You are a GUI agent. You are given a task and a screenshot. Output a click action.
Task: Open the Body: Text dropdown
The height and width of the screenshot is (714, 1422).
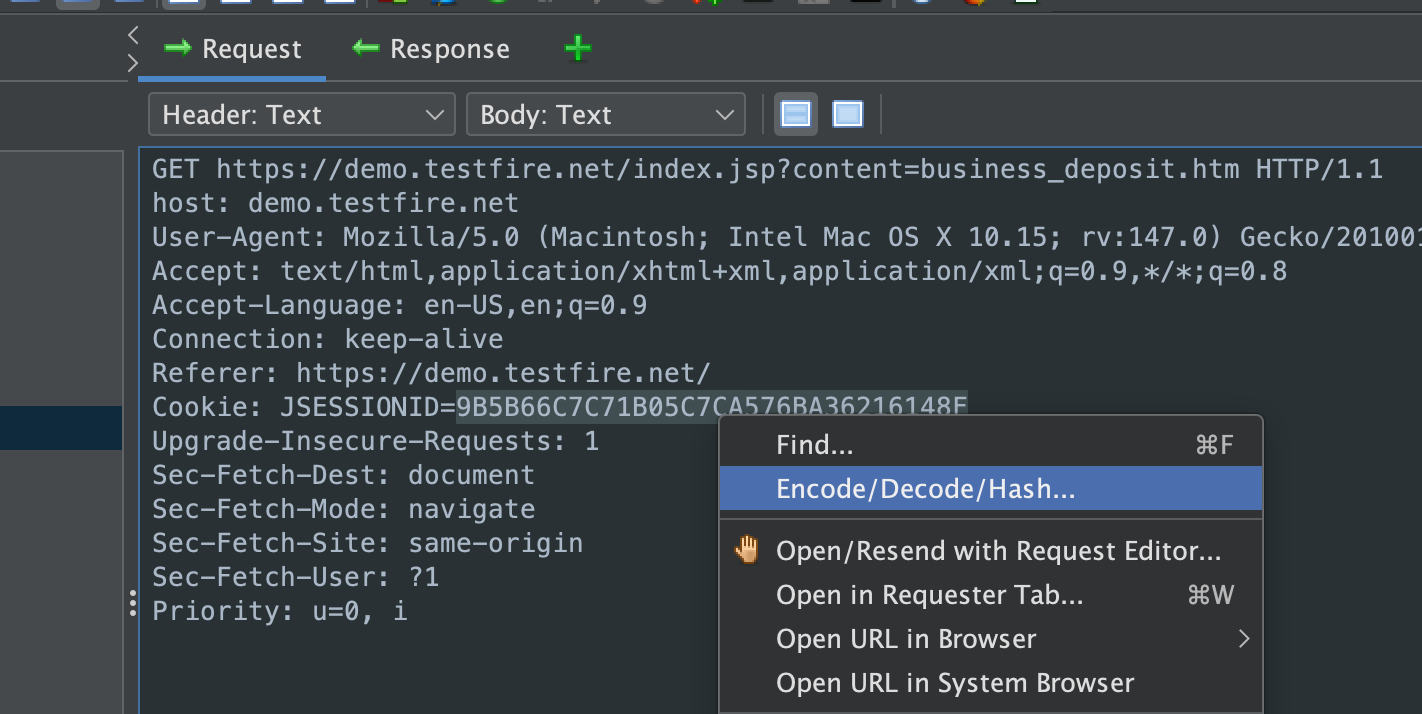click(605, 113)
